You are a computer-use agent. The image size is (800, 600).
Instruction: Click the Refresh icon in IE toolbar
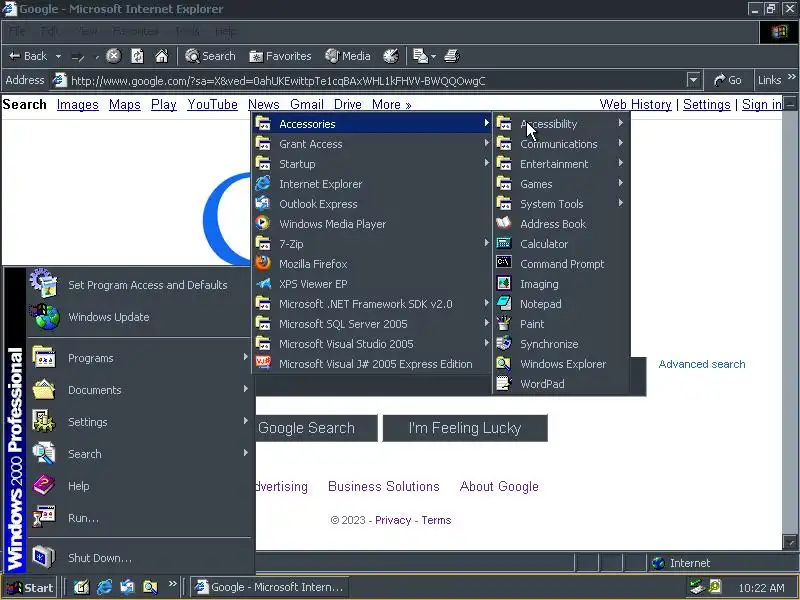[137, 56]
